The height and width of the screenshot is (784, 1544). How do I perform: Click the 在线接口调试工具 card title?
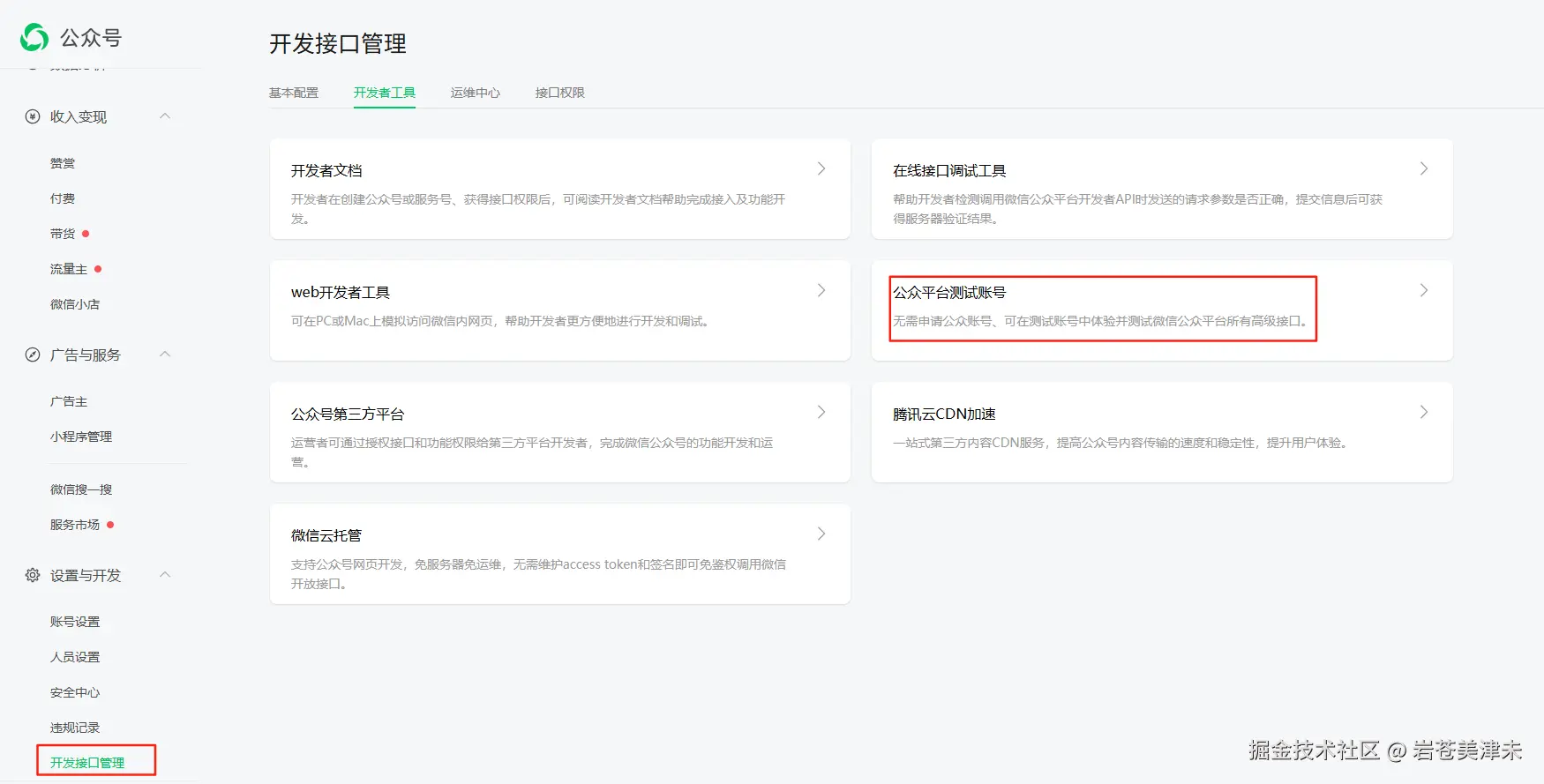point(949,170)
